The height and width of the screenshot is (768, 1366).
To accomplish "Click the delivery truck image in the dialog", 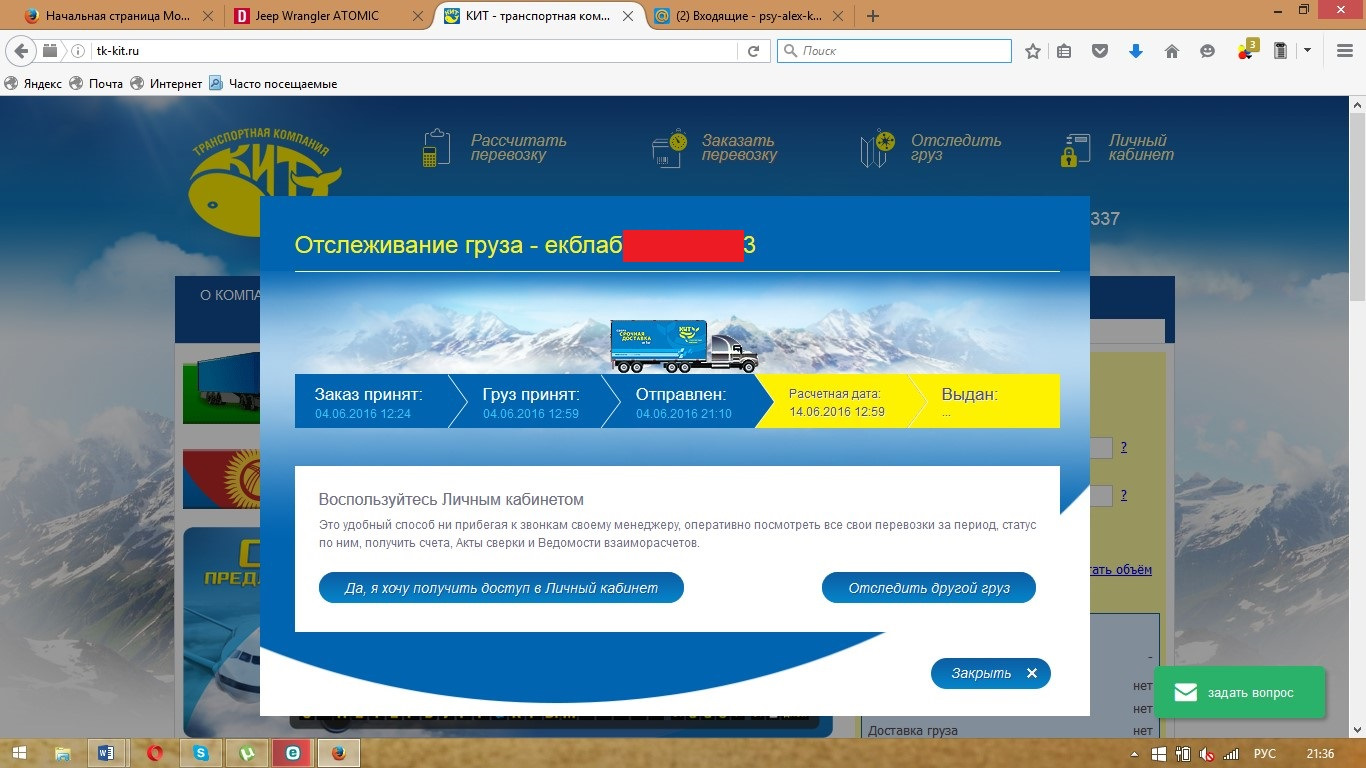I will point(684,346).
